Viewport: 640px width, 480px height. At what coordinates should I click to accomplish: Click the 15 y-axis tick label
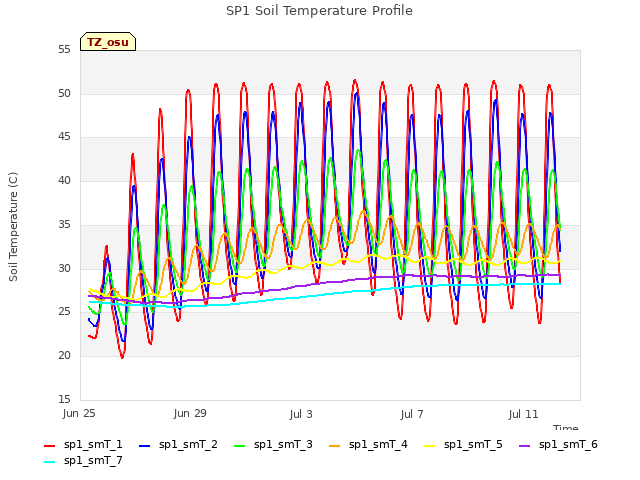pos(64,399)
